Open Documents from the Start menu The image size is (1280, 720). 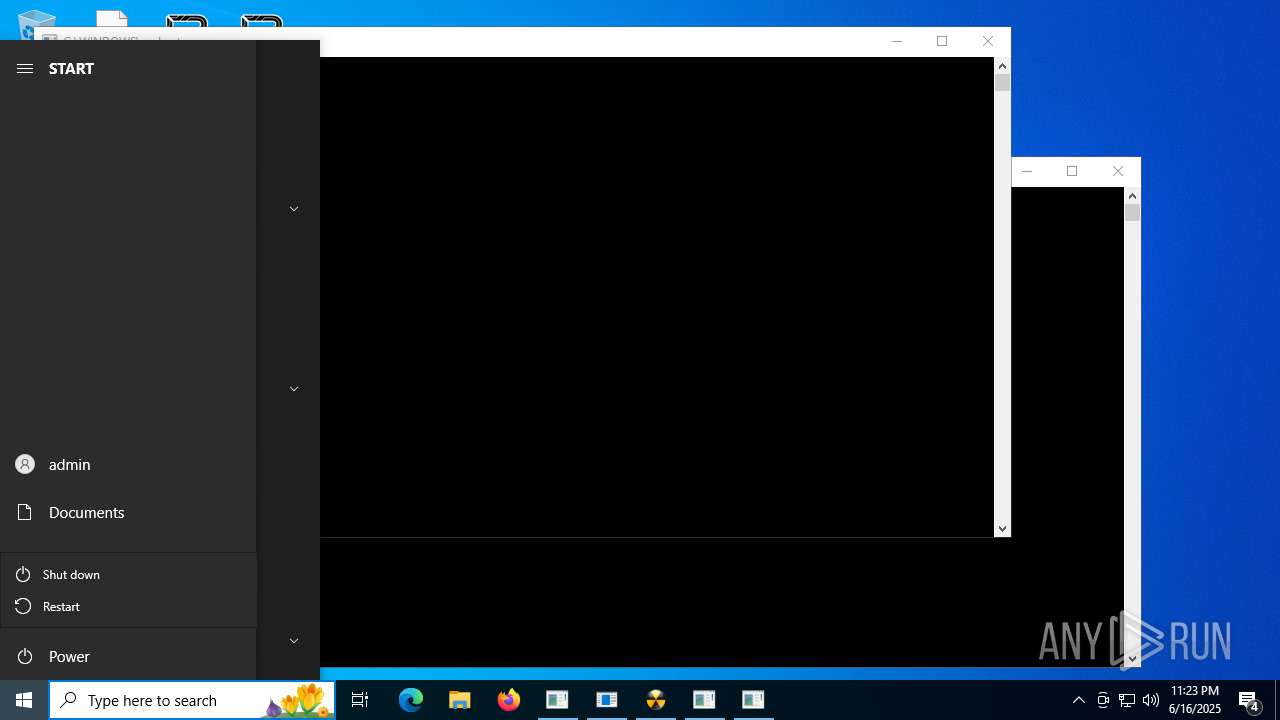point(128,512)
